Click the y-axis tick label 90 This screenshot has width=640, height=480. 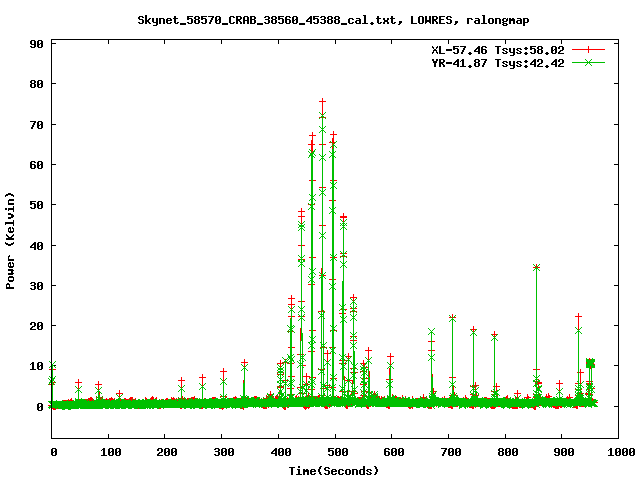(36, 44)
